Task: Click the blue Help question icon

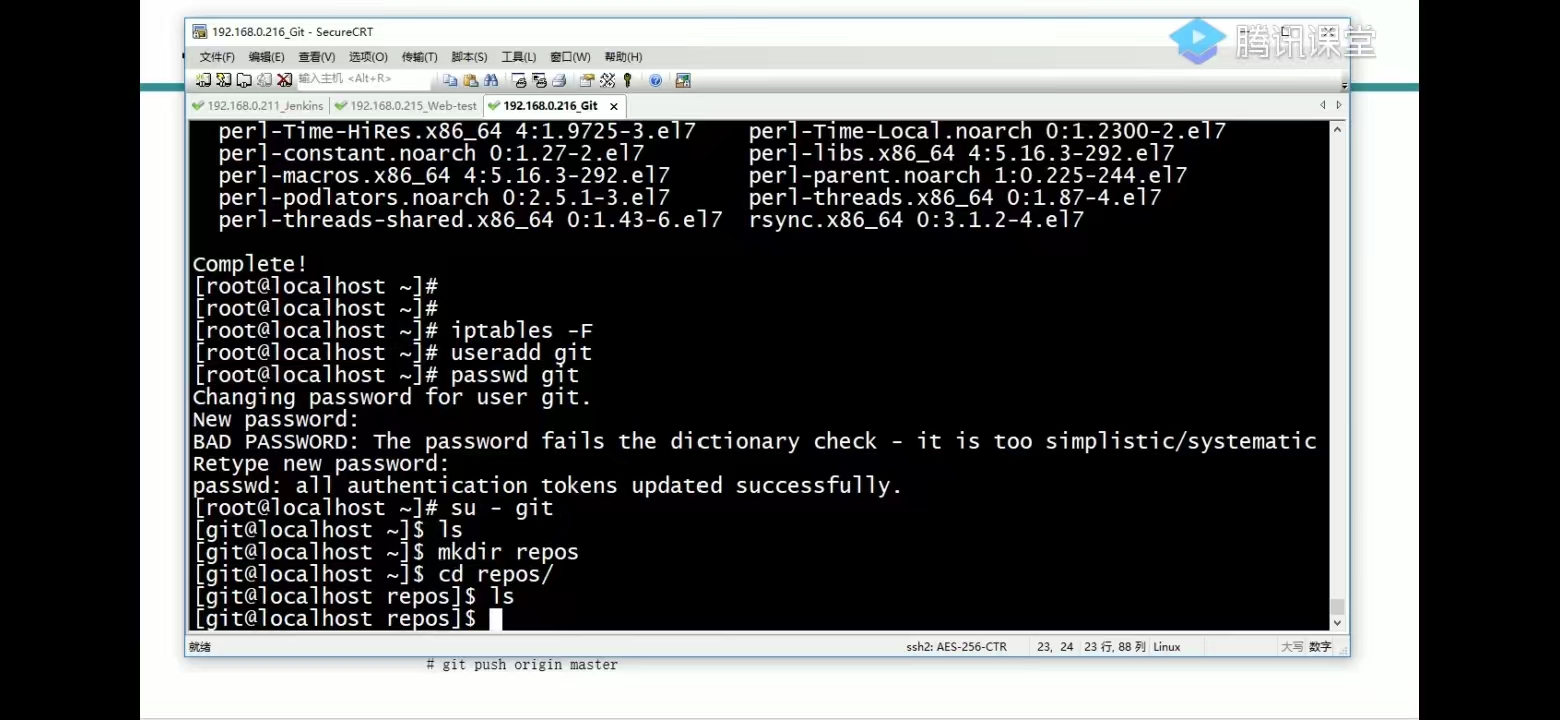Action: tap(655, 80)
